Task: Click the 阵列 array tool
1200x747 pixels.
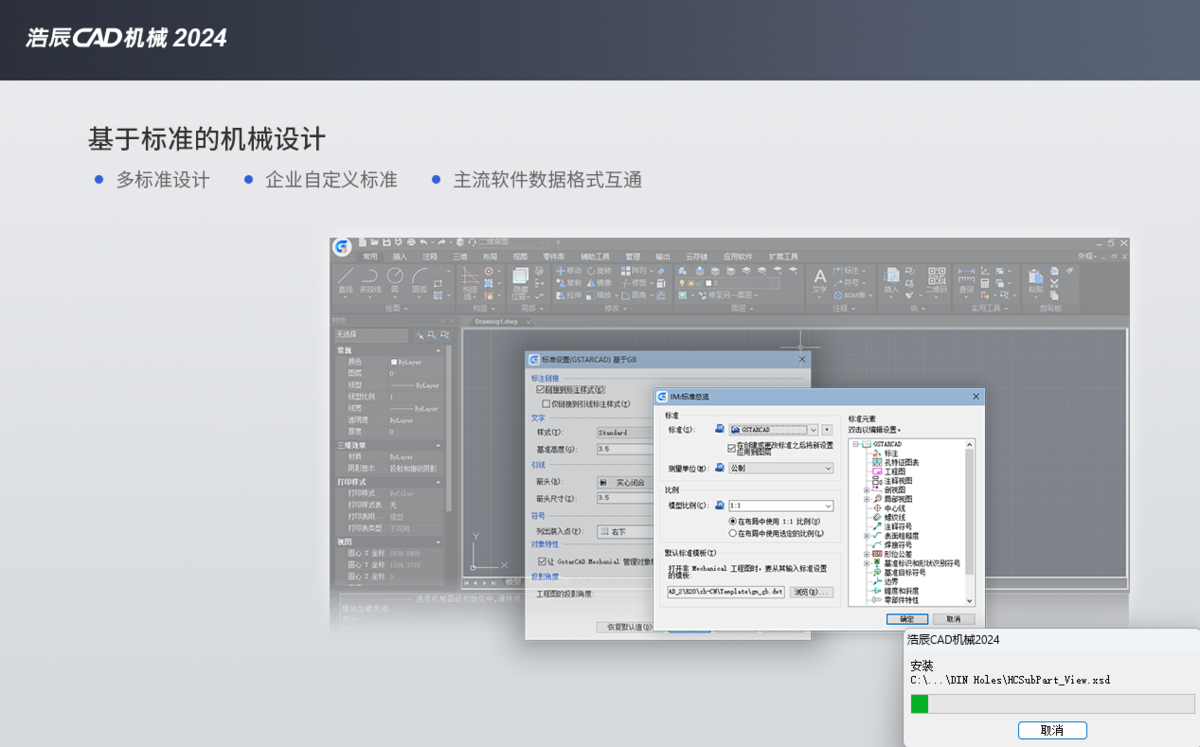Action: coord(633,270)
